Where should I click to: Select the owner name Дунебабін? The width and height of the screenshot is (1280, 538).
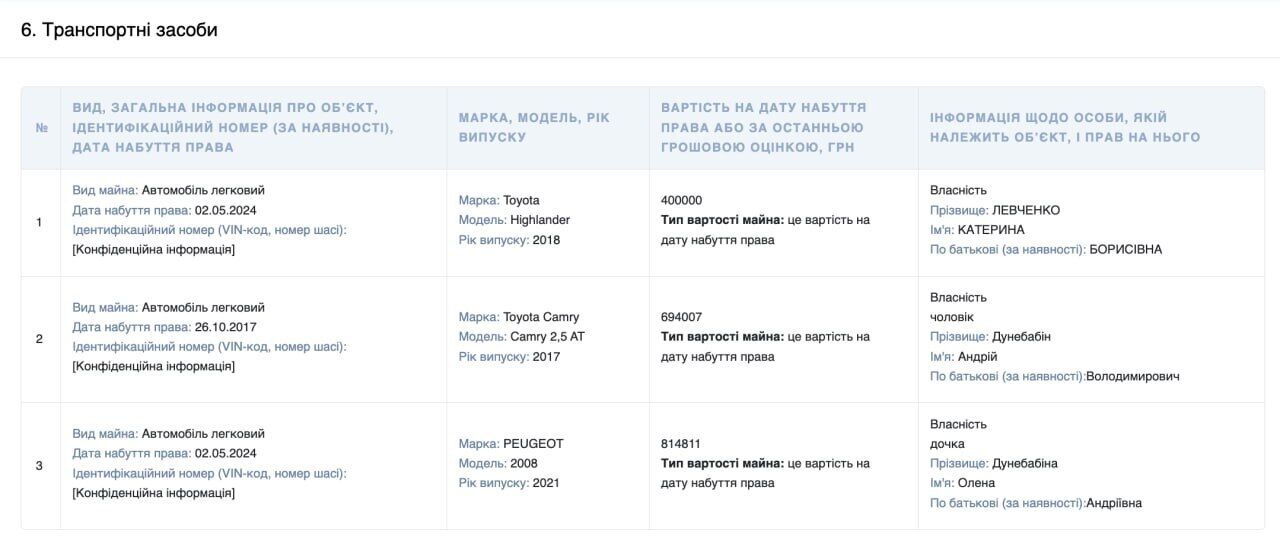tap(1021, 337)
